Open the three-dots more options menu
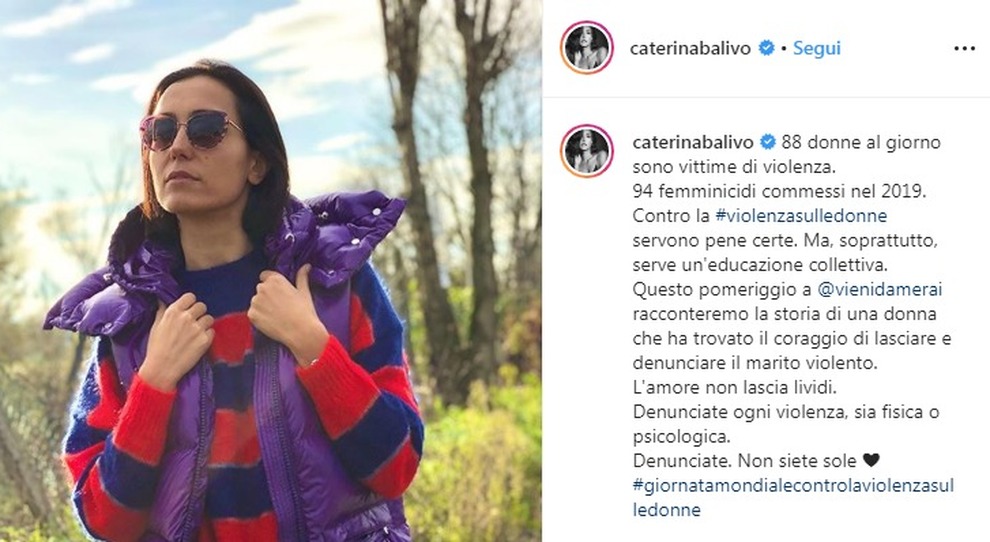 tap(964, 49)
